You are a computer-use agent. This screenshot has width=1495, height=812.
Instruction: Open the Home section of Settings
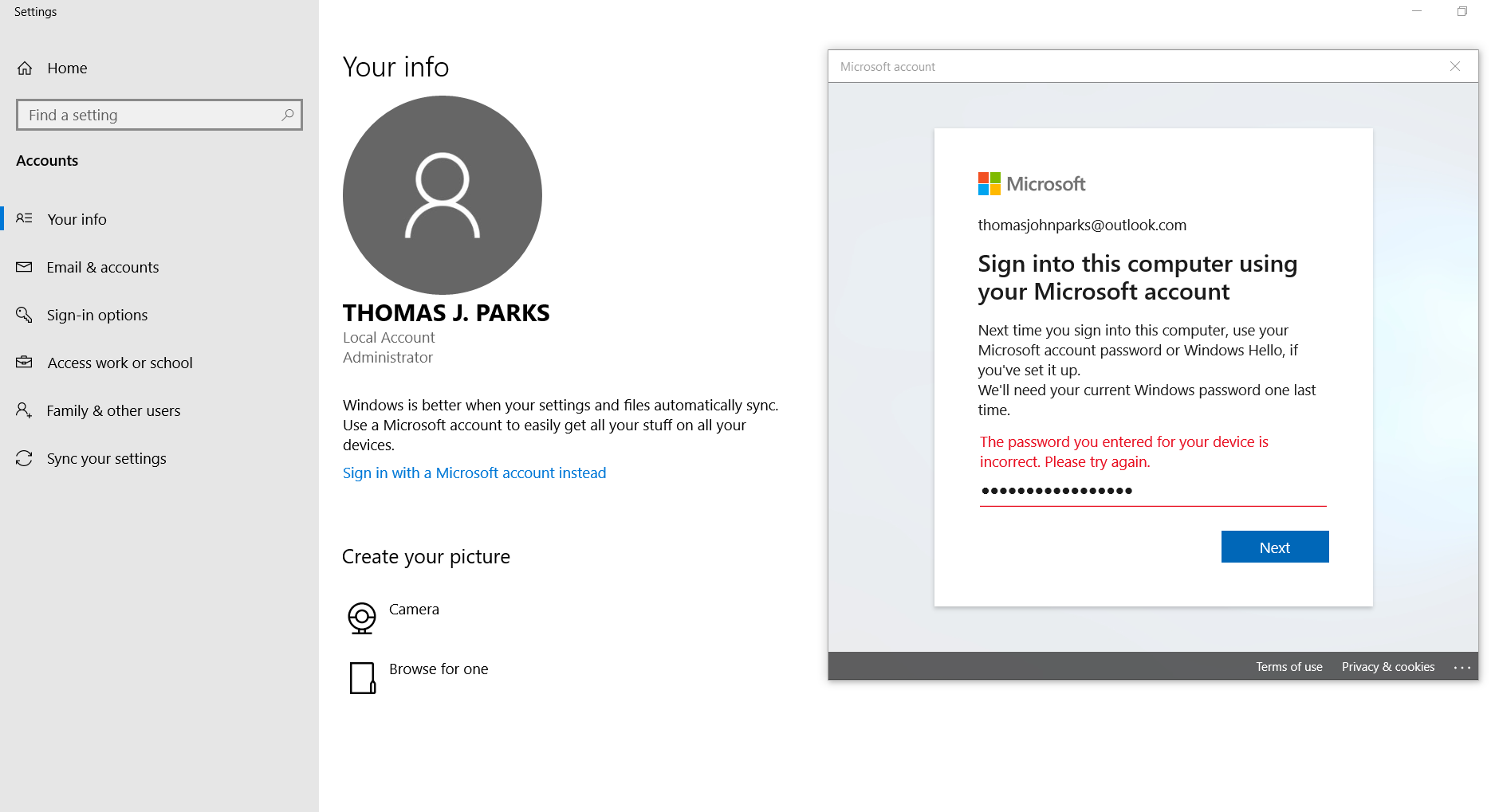67,68
